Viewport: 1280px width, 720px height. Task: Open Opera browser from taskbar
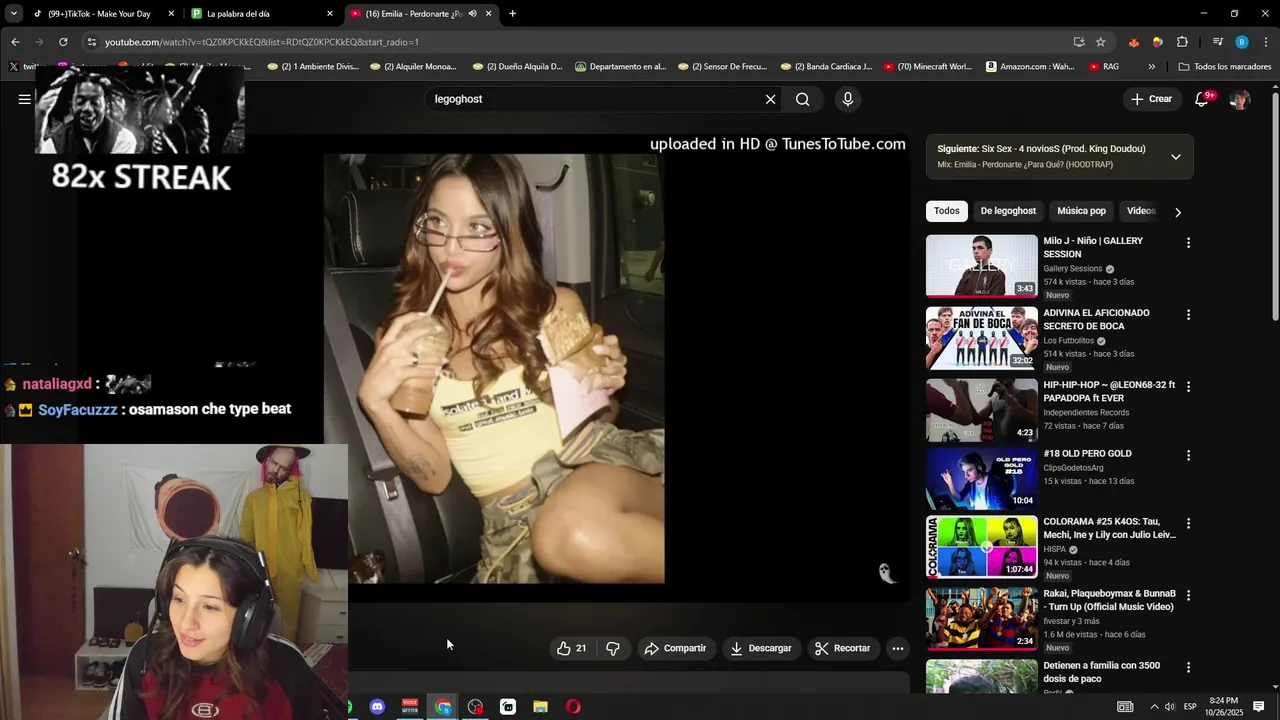(573, 707)
